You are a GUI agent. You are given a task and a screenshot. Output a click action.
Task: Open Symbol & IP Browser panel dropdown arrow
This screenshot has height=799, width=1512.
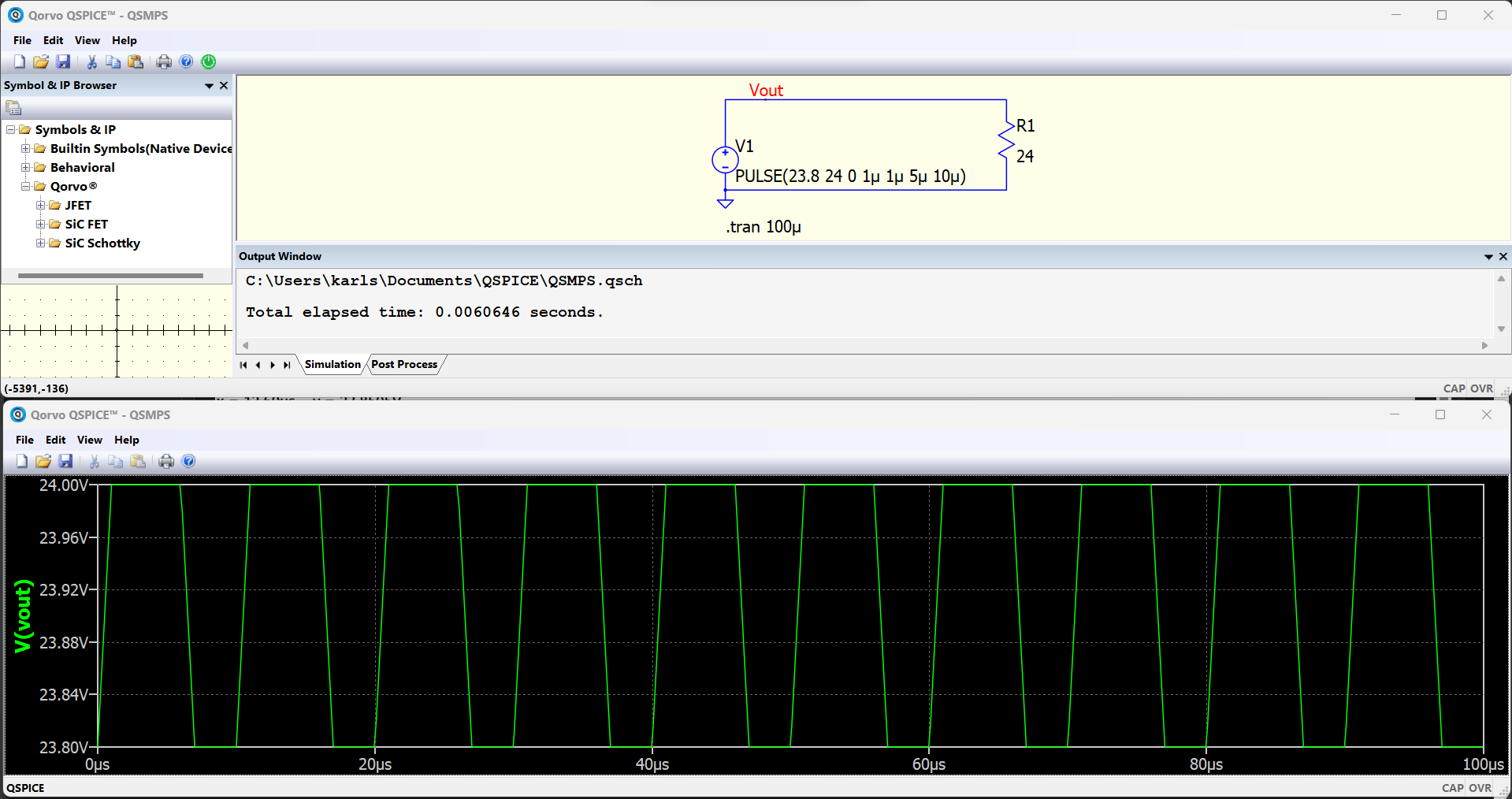209,85
